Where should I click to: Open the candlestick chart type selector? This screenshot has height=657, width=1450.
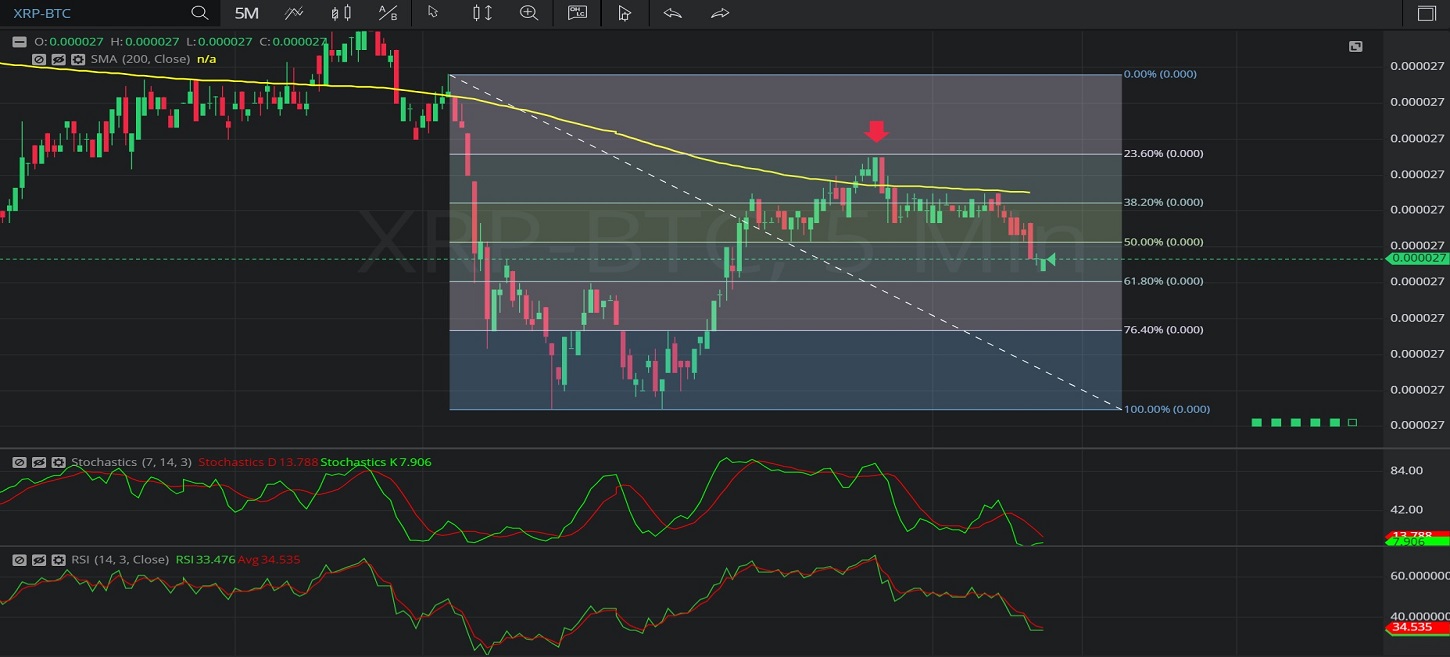(x=341, y=13)
